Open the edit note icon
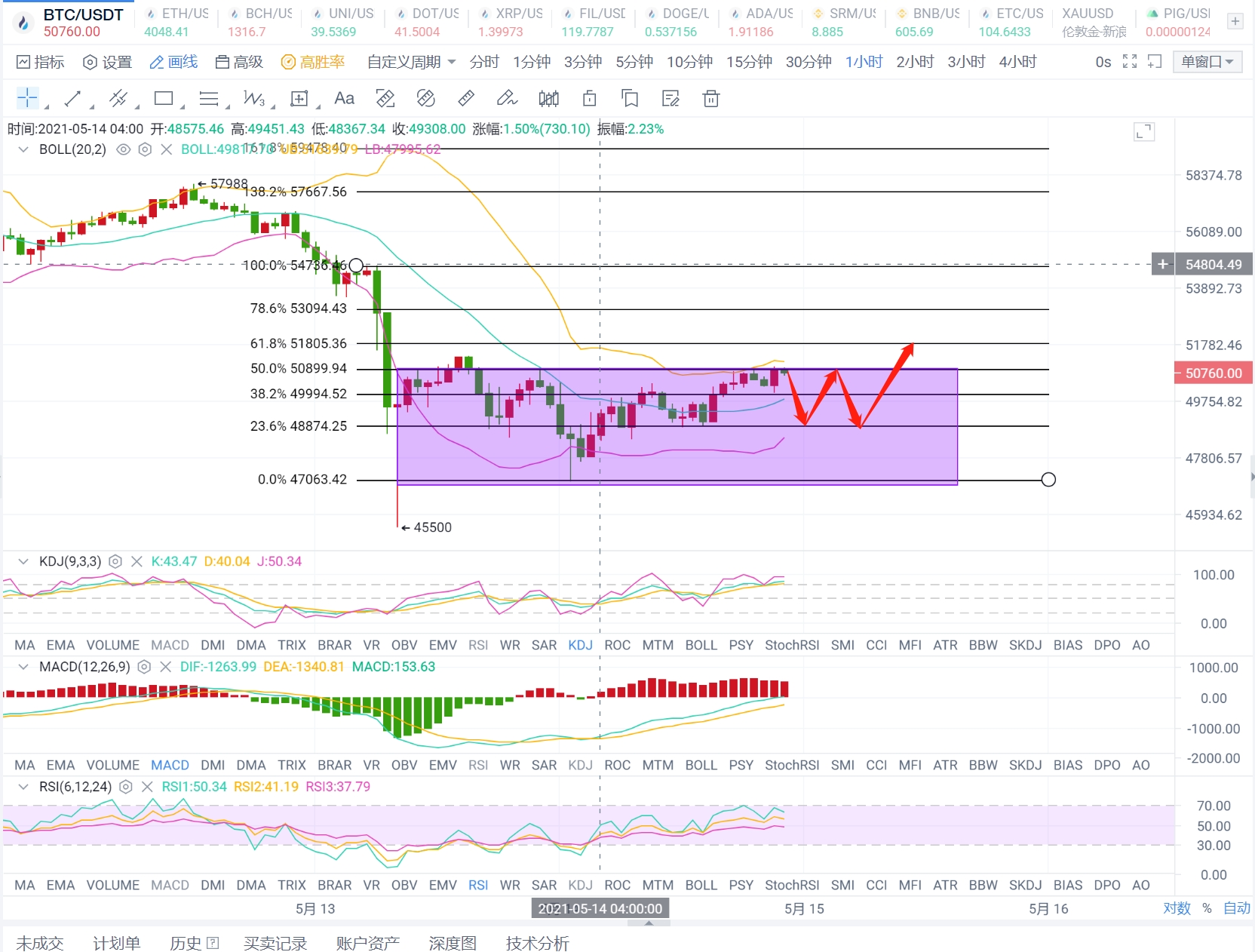1255x952 pixels. [x=670, y=98]
